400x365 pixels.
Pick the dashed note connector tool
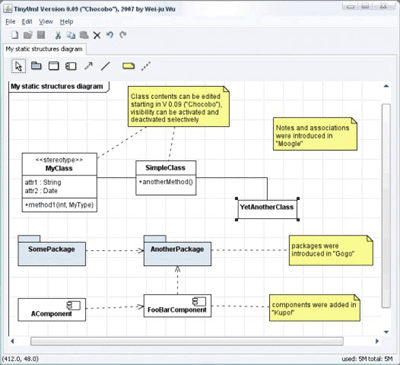coord(146,66)
